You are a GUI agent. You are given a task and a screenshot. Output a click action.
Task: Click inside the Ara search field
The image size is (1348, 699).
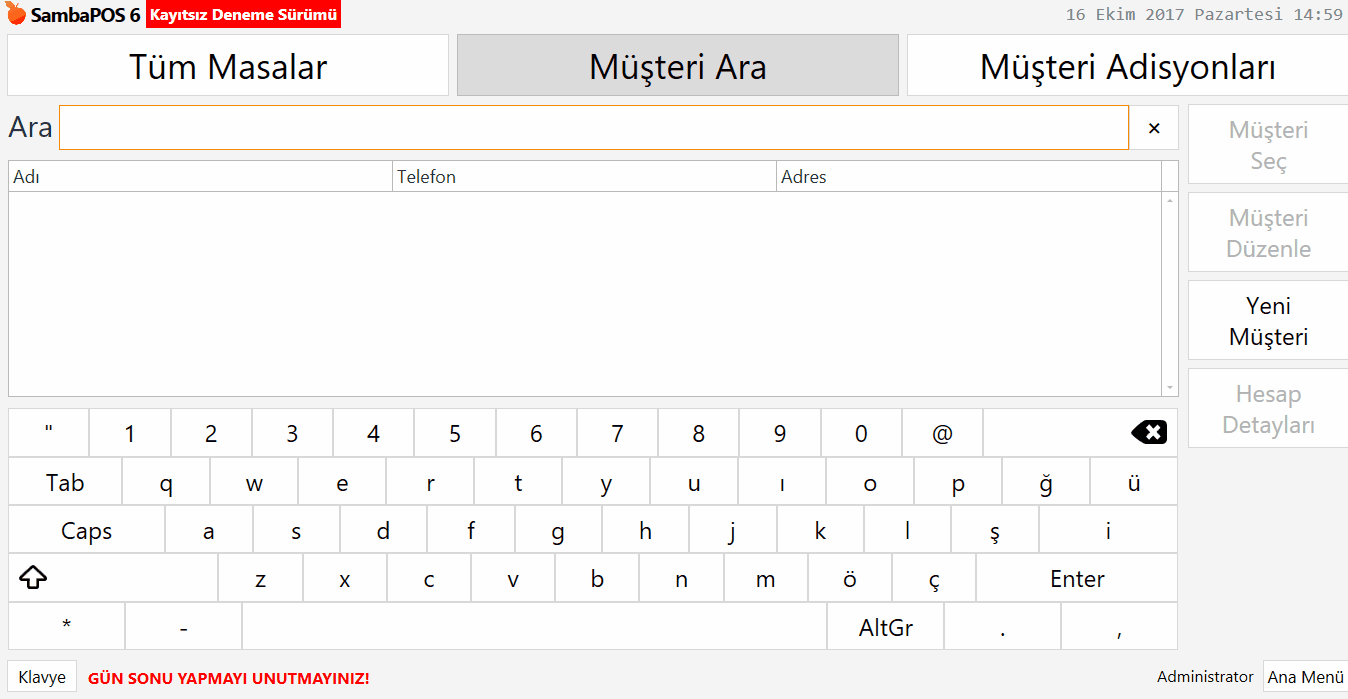tap(593, 128)
